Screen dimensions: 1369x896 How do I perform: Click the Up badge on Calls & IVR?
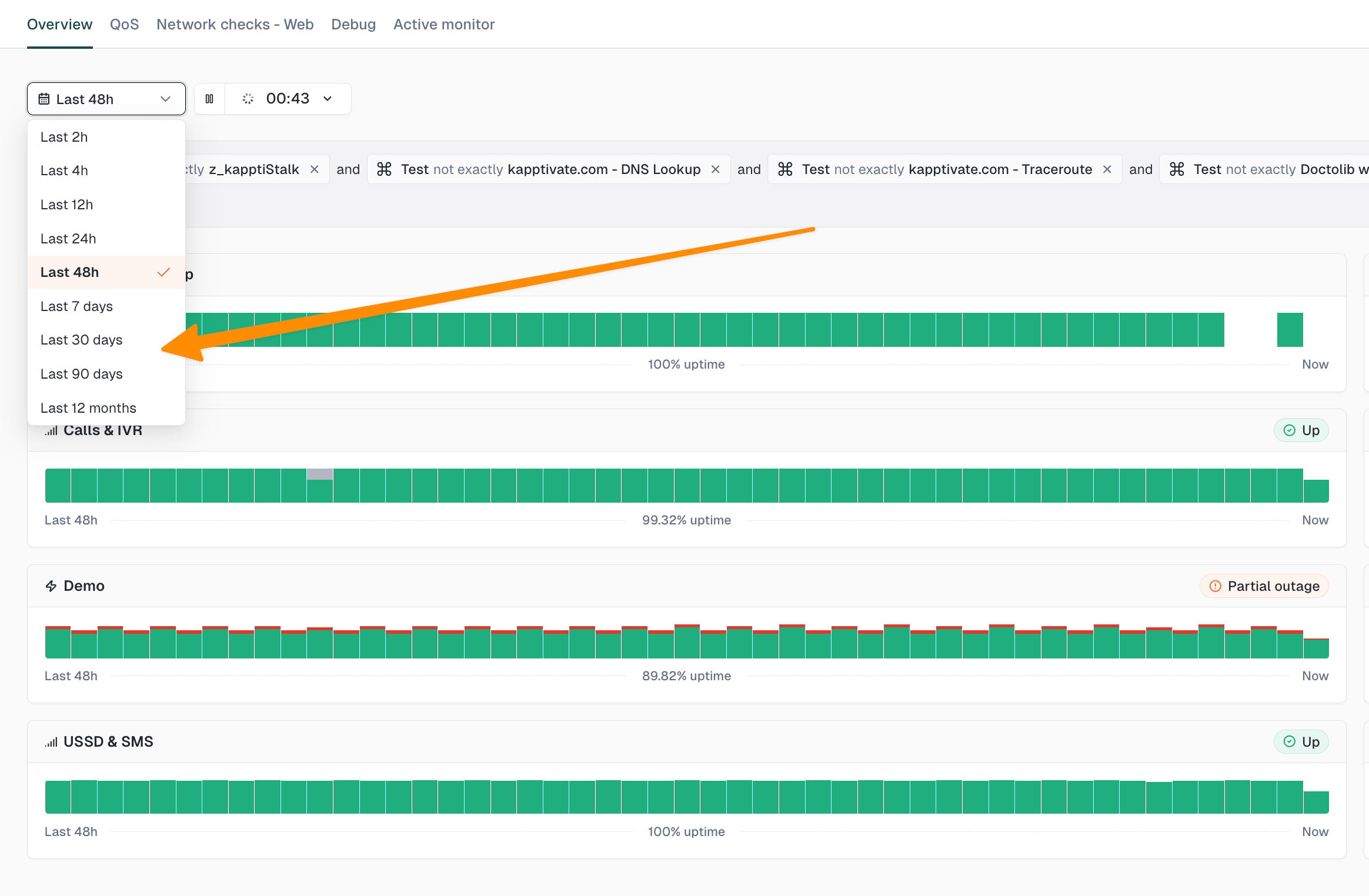1301,430
